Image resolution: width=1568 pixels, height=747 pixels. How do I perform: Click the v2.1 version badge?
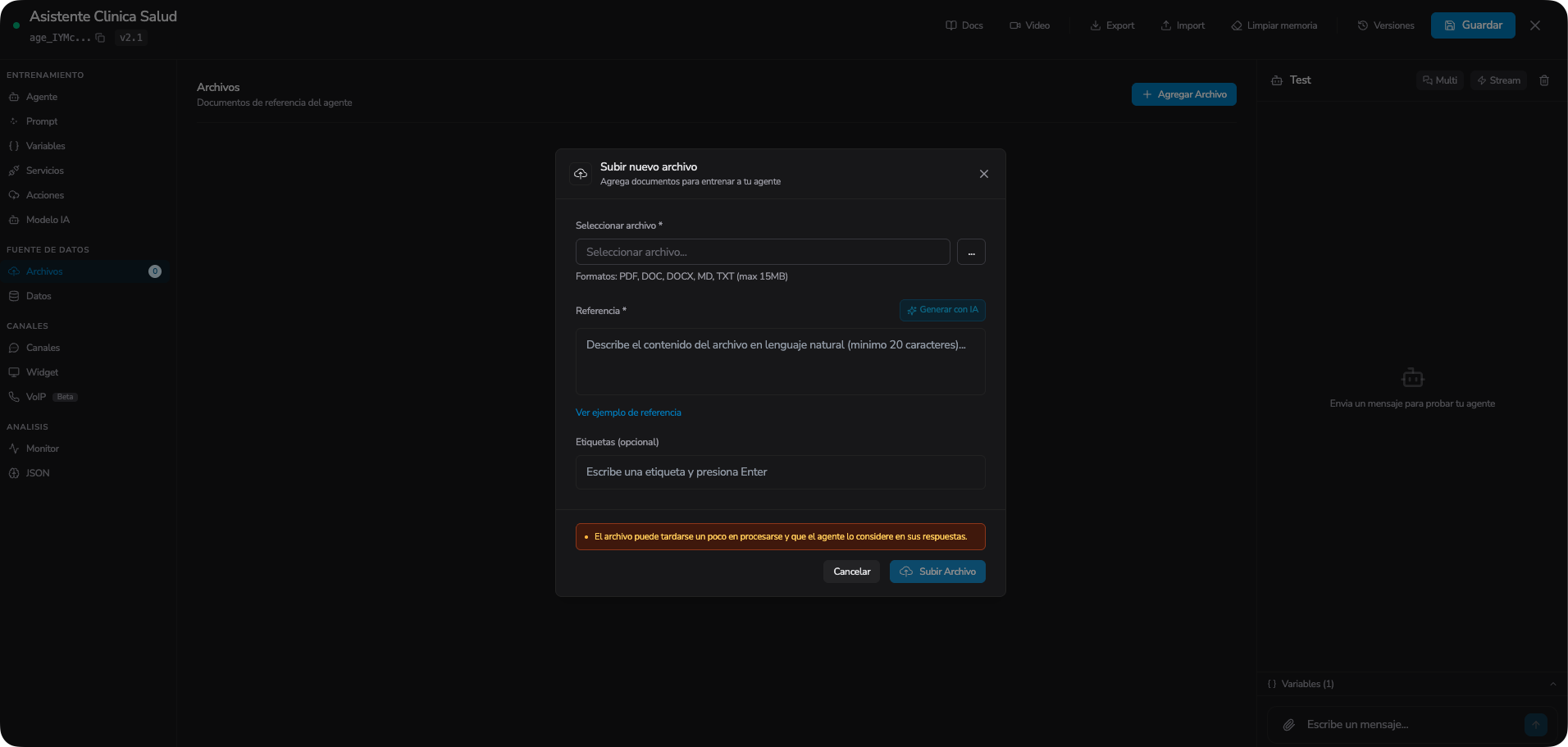[131, 38]
